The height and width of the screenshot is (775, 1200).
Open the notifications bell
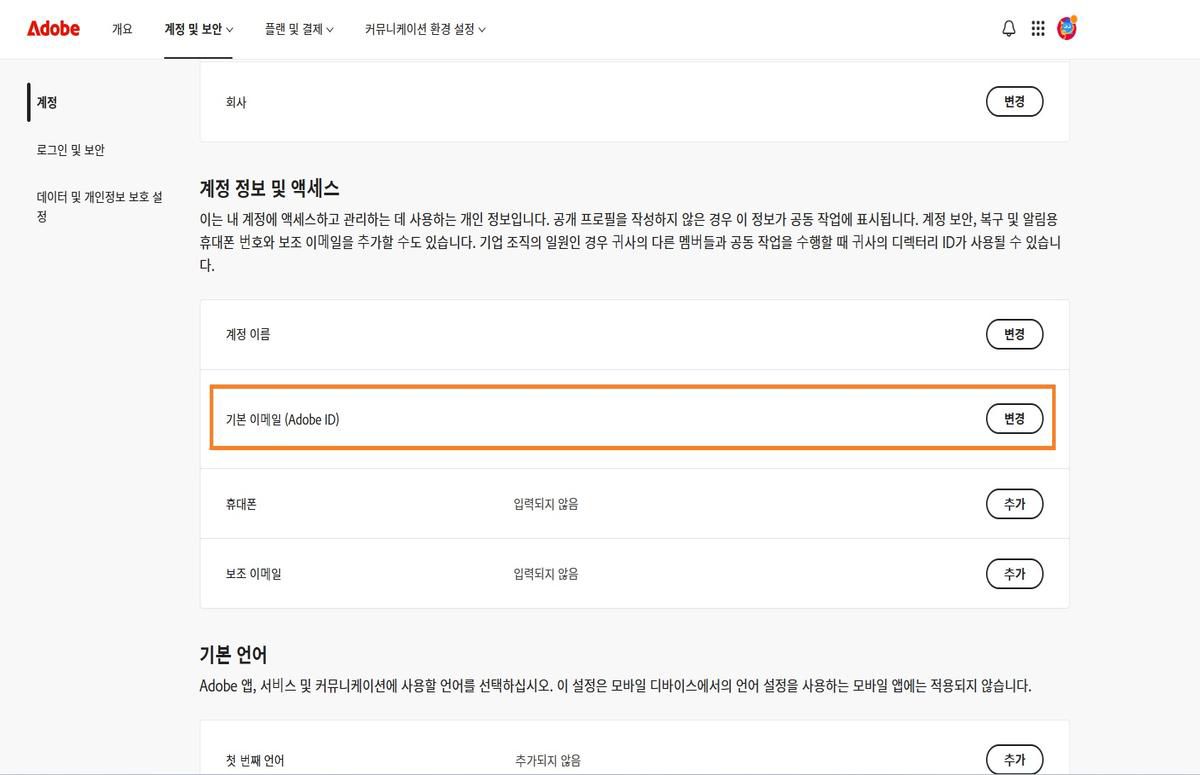[1008, 28]
